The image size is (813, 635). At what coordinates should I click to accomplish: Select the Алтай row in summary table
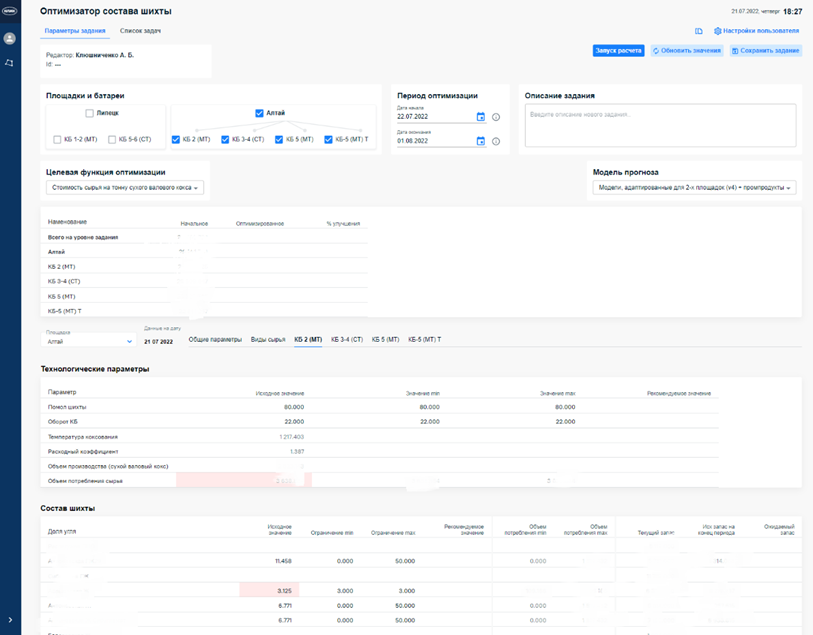coord(204,251)
